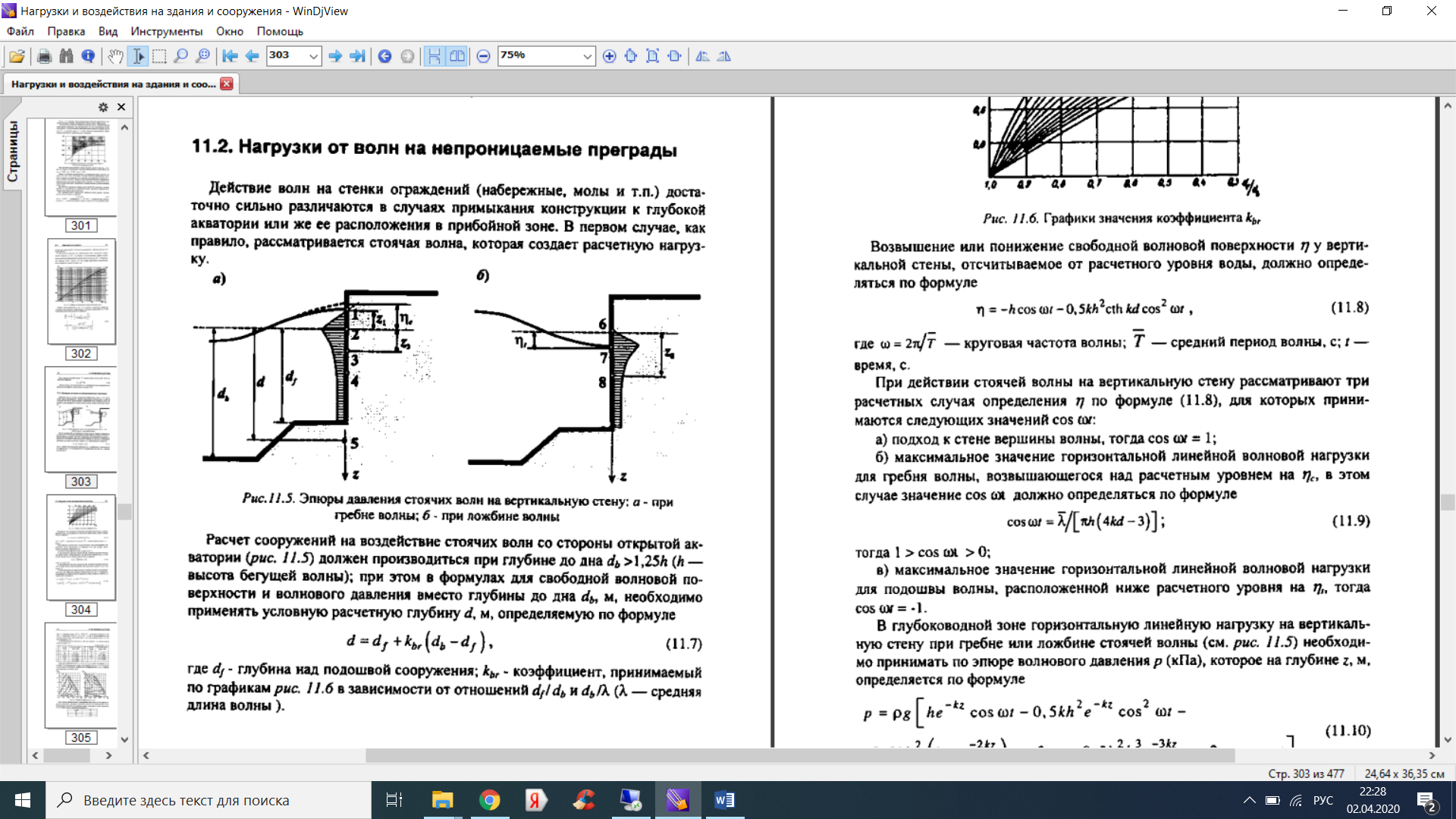This screenshot has height=819, width=1456.
Task: Toggle continuous page layout
Action: (x=435, y=56)
